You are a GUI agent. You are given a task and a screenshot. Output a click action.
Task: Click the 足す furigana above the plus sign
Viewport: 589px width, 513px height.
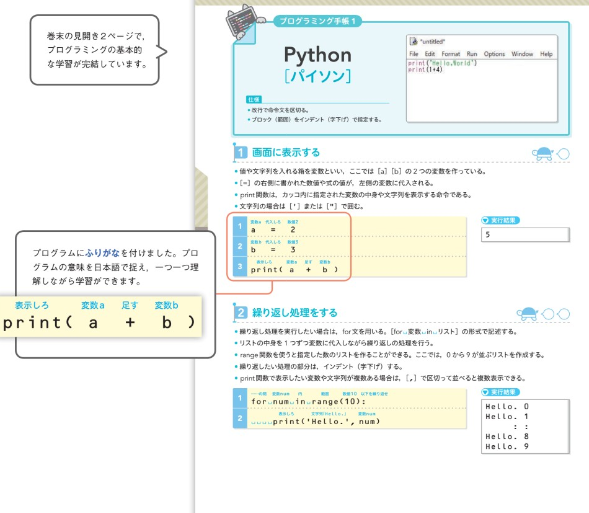[x=130, y=305]
